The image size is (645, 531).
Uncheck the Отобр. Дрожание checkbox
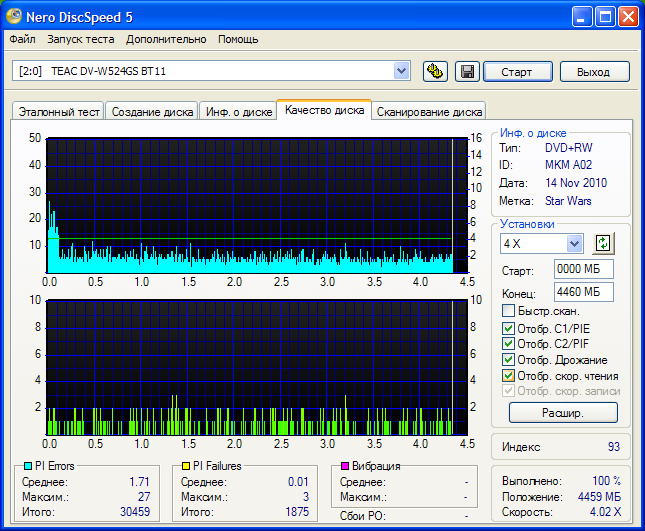click(x=508, y=360)
